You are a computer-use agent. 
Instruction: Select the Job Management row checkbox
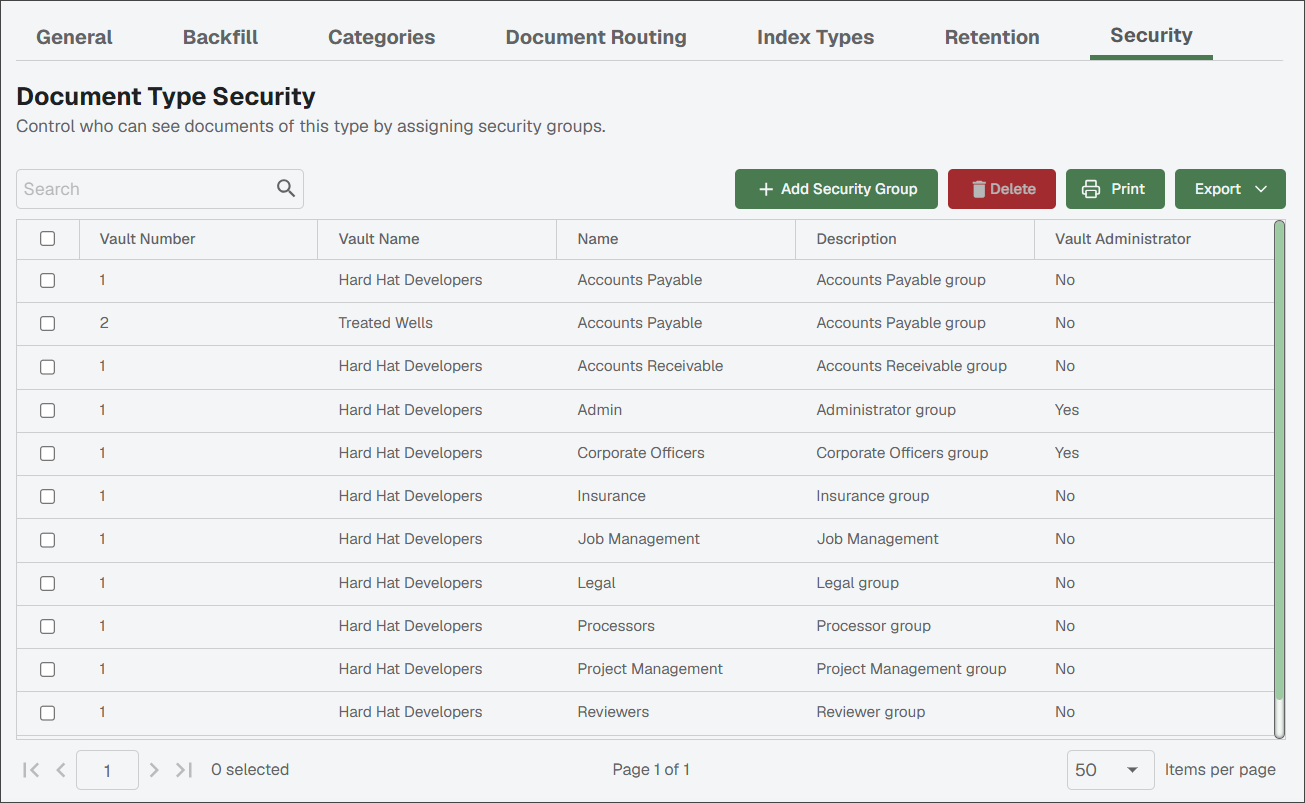[47, 540]
